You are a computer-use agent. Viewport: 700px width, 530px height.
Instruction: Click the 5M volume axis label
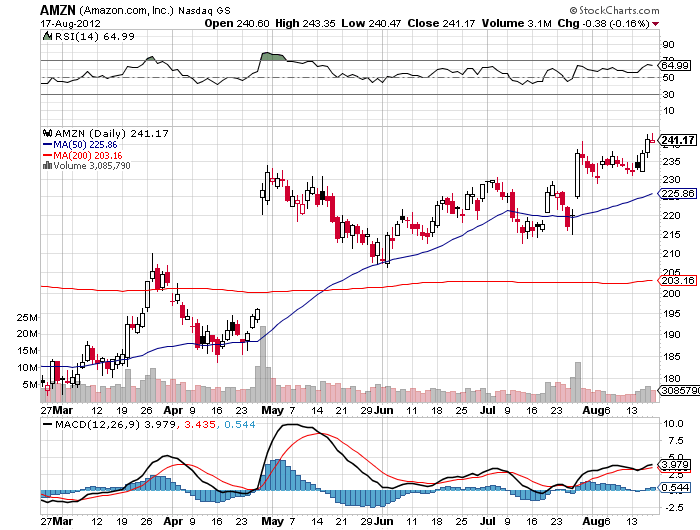coord(30,384)
